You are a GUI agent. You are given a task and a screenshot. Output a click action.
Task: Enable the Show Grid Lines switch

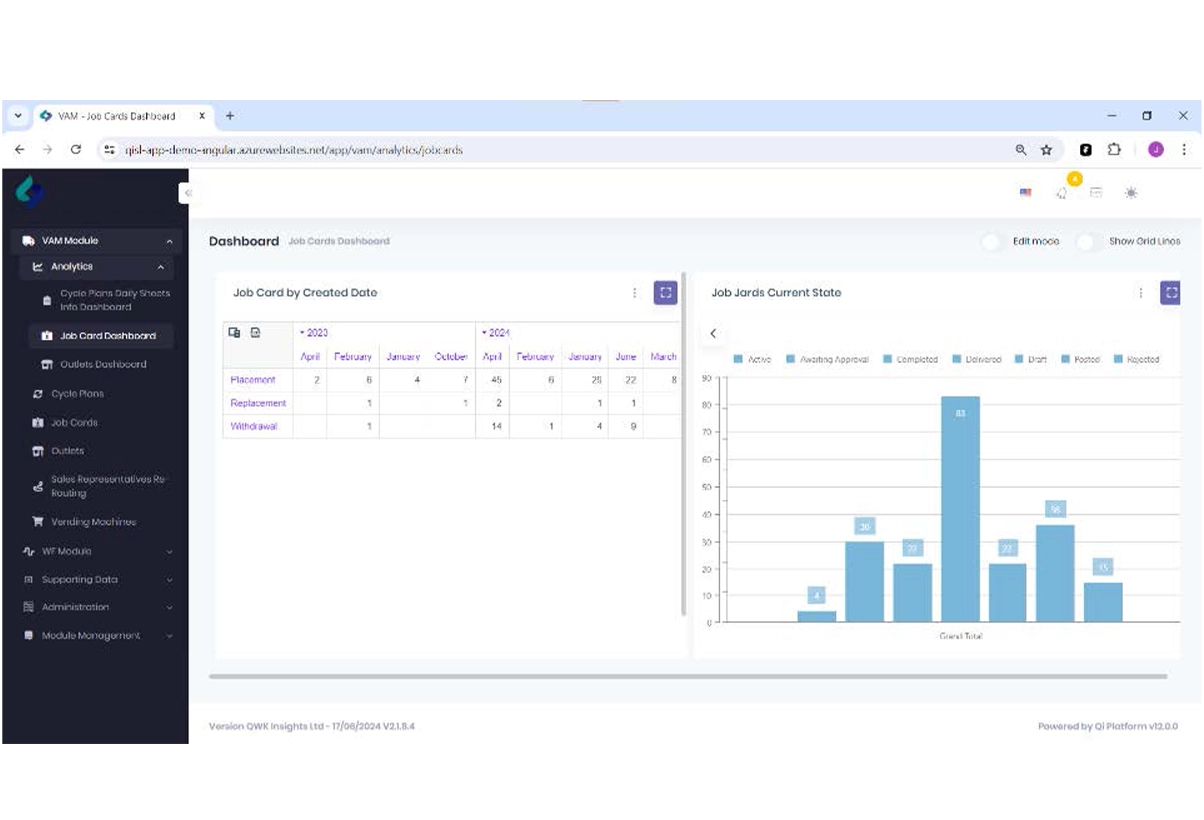1087,241
